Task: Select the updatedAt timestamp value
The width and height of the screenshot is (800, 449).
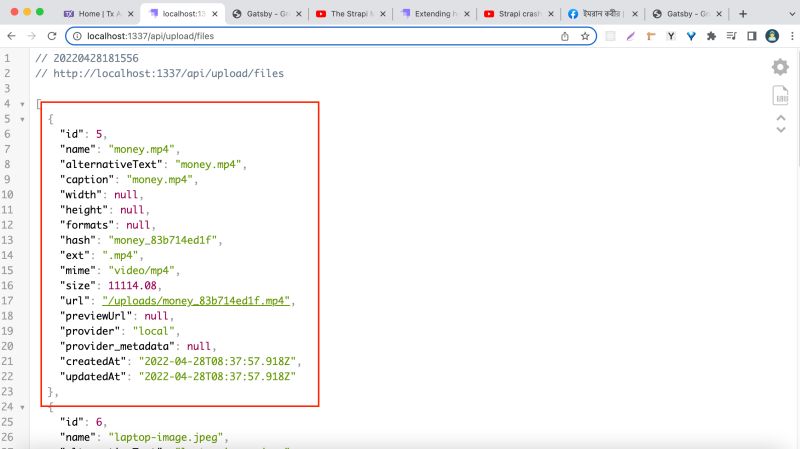Action: (217, 377)
